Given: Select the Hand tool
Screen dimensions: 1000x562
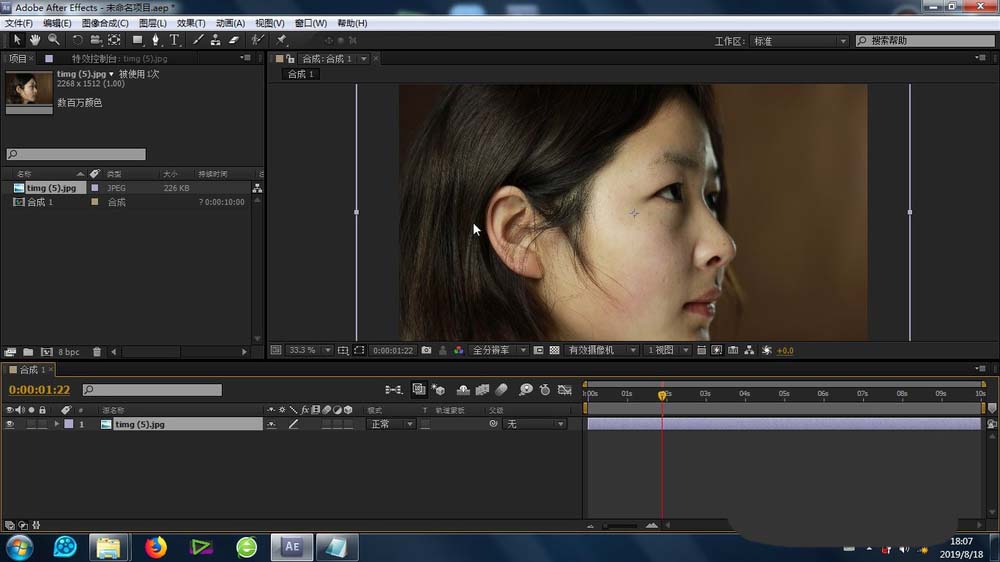Looking at the screenshot, I should pyautogui.click(x=35, y=40).
